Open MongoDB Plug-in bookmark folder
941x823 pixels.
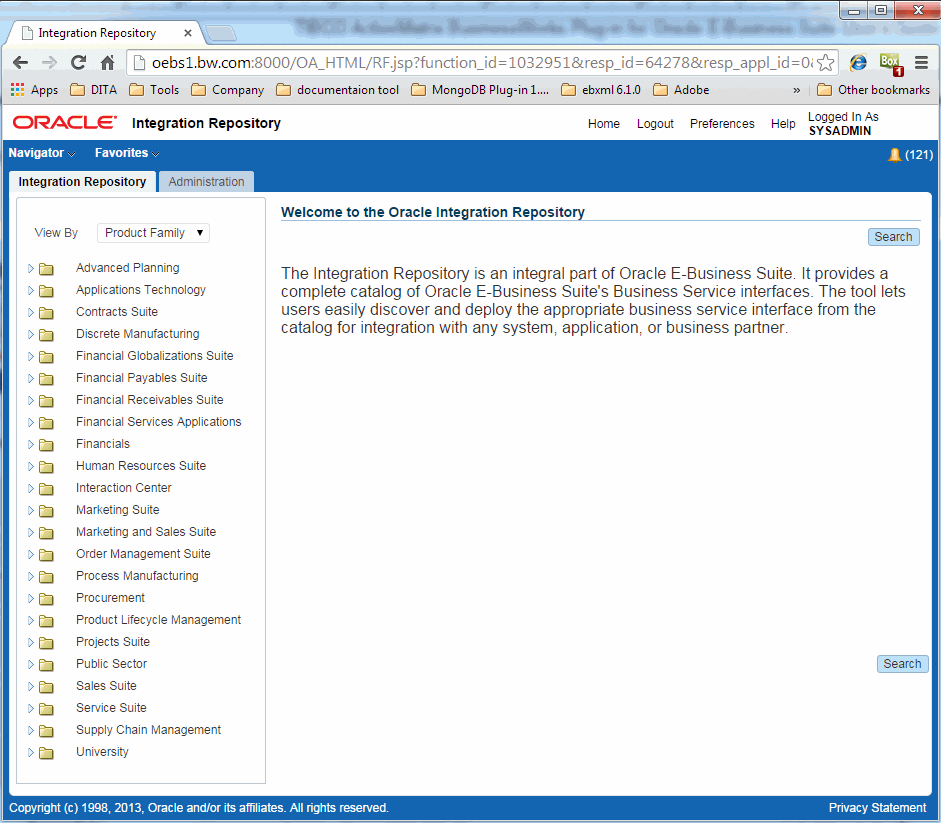(x=480, y=90)
